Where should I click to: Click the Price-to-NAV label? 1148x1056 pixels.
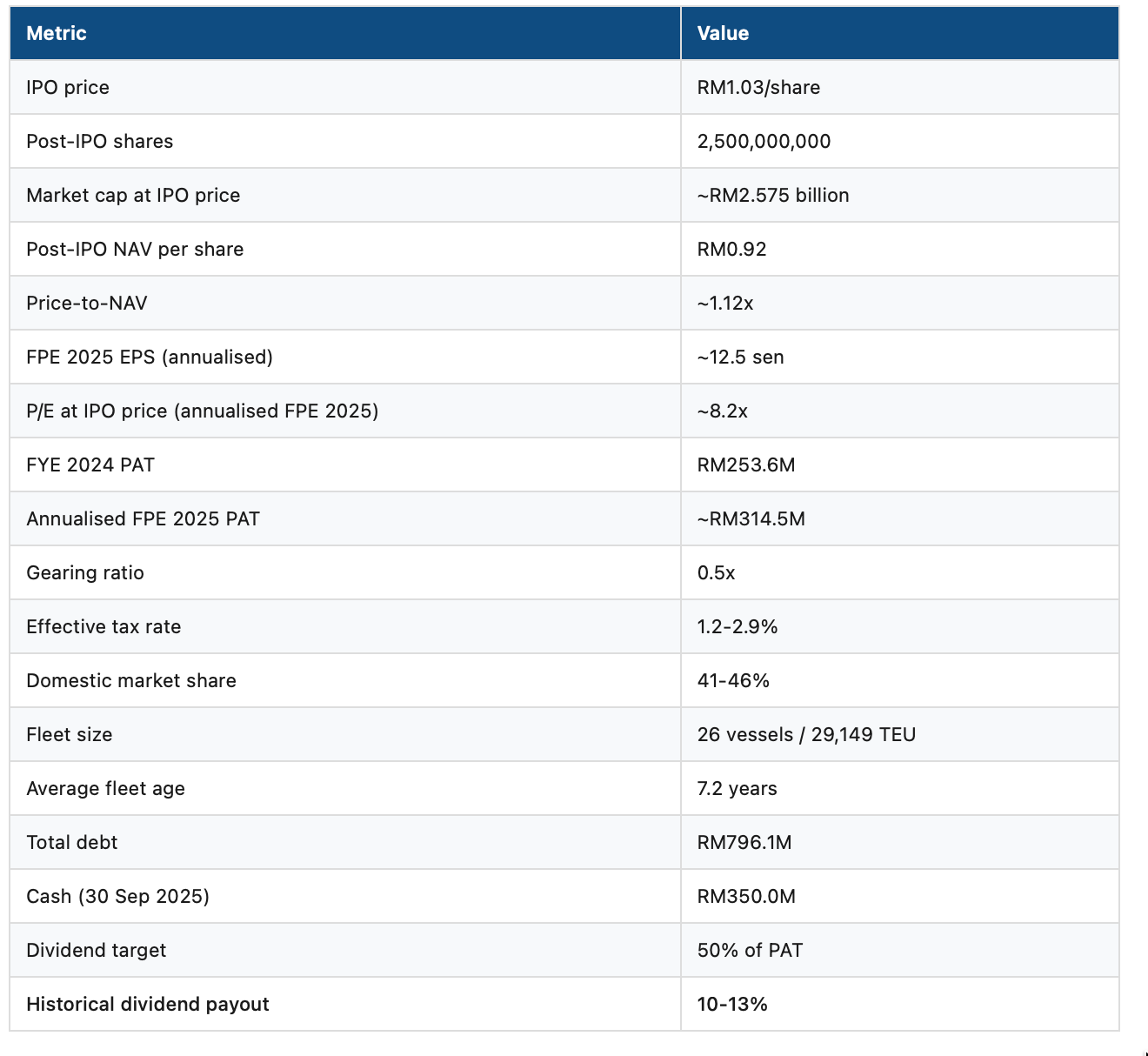tap(87, 303)
